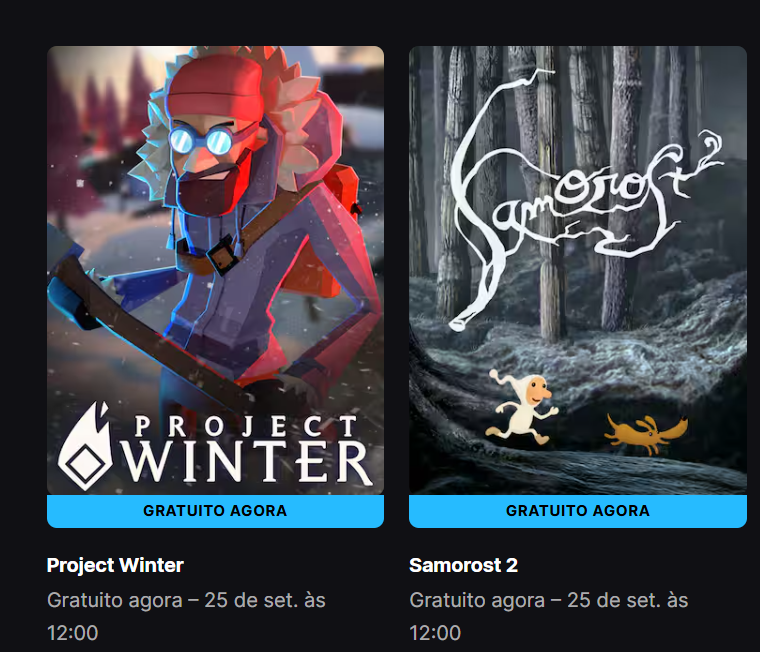Click the orange dog on the Samorost cover
The height and width of the screenshot is (652, 760).
coord(646,433)
